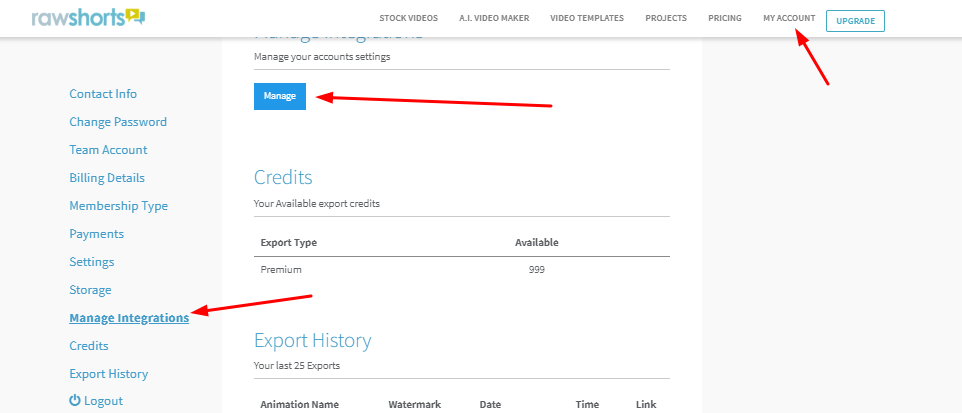Viewport: 962px width, 413px height.
Task: Open Contact Info in sidebar
Action: tap(103, 94)
